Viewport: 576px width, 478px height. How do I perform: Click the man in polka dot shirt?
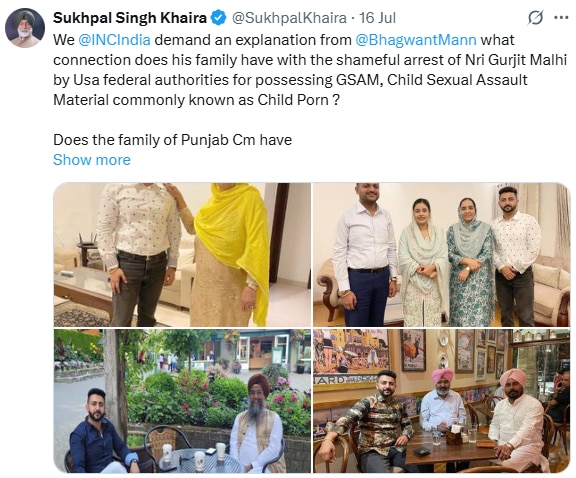138,254
